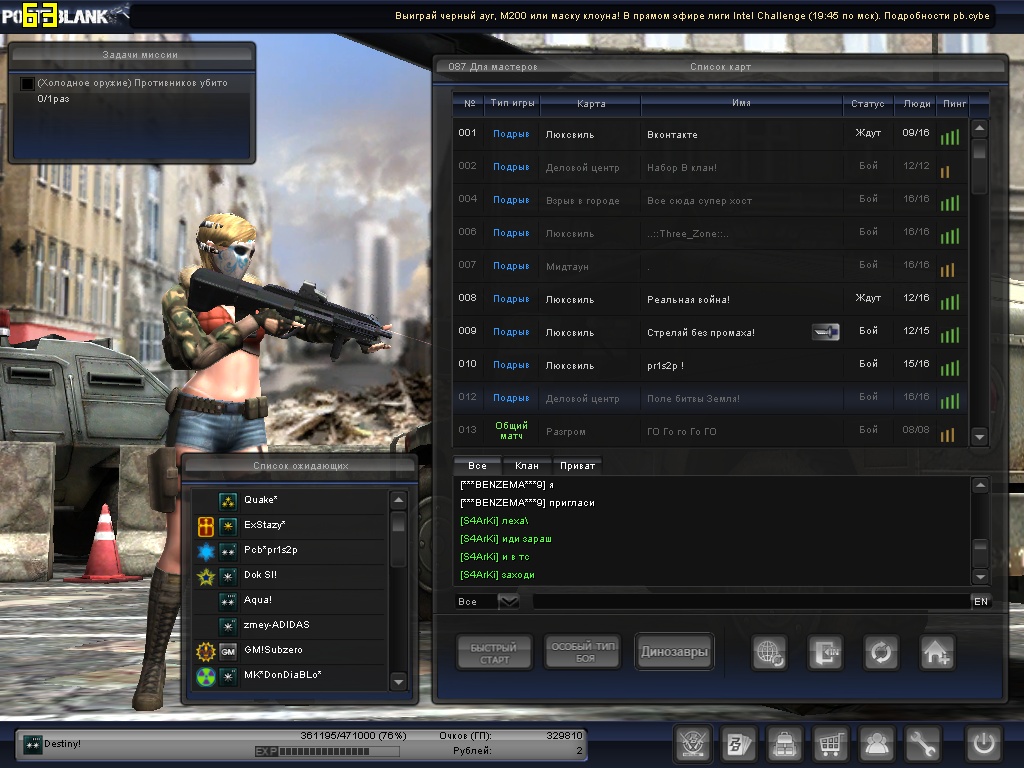Refresh the room list
This screenshot has width=1024, height=768.
coord(881,652)
